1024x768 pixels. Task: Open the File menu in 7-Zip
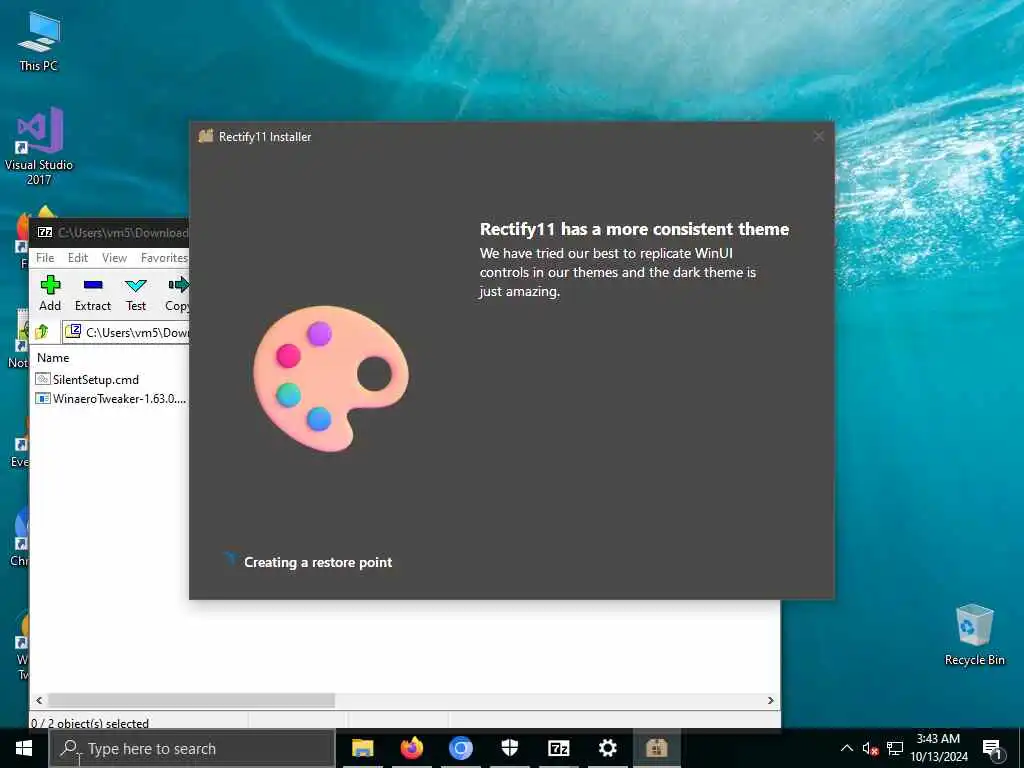click(45, 258)
